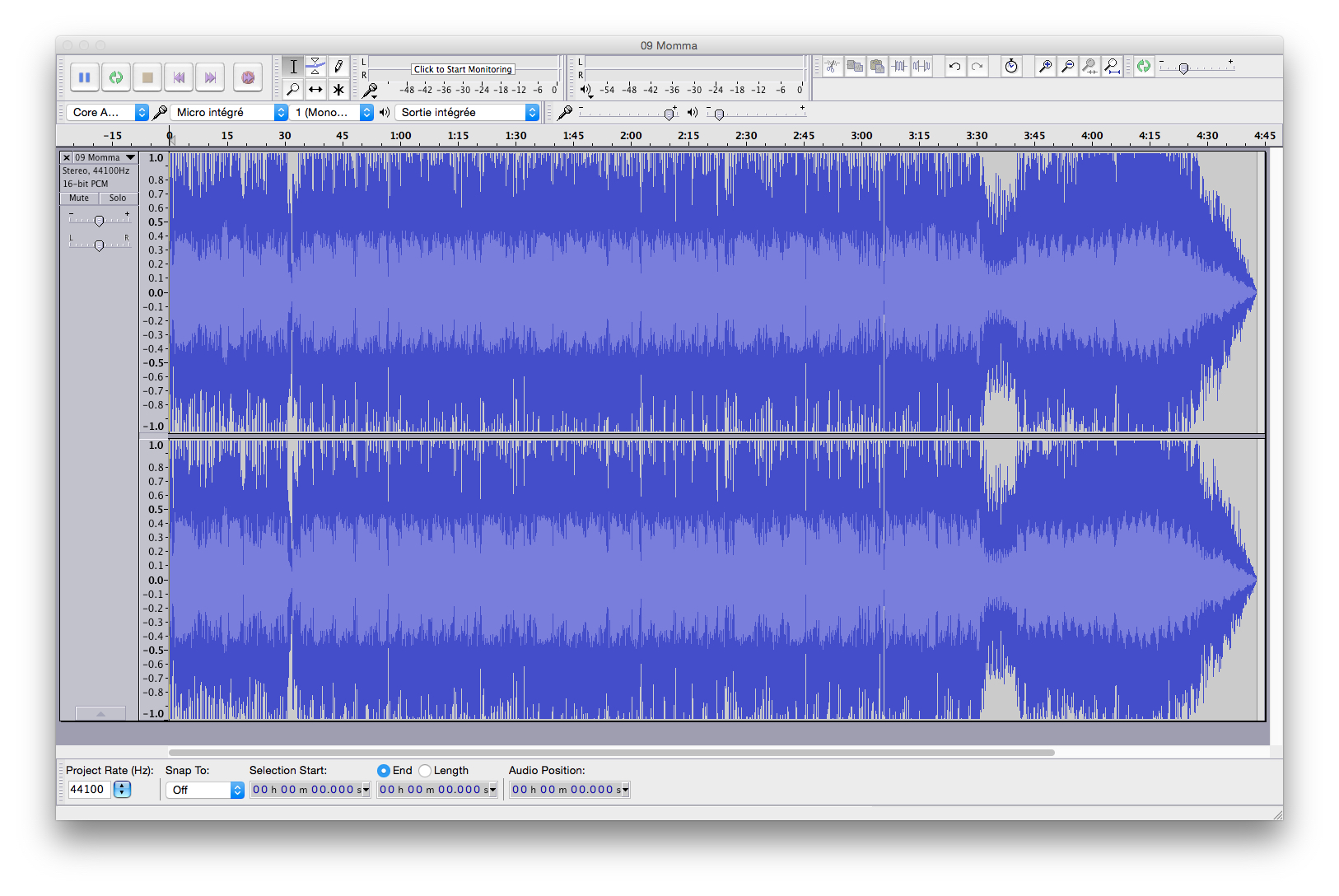Viewport: 1339px width, 896px height.
Task: Trim audio outside selection
Action: pyautogui.click(x=901, y=66)
